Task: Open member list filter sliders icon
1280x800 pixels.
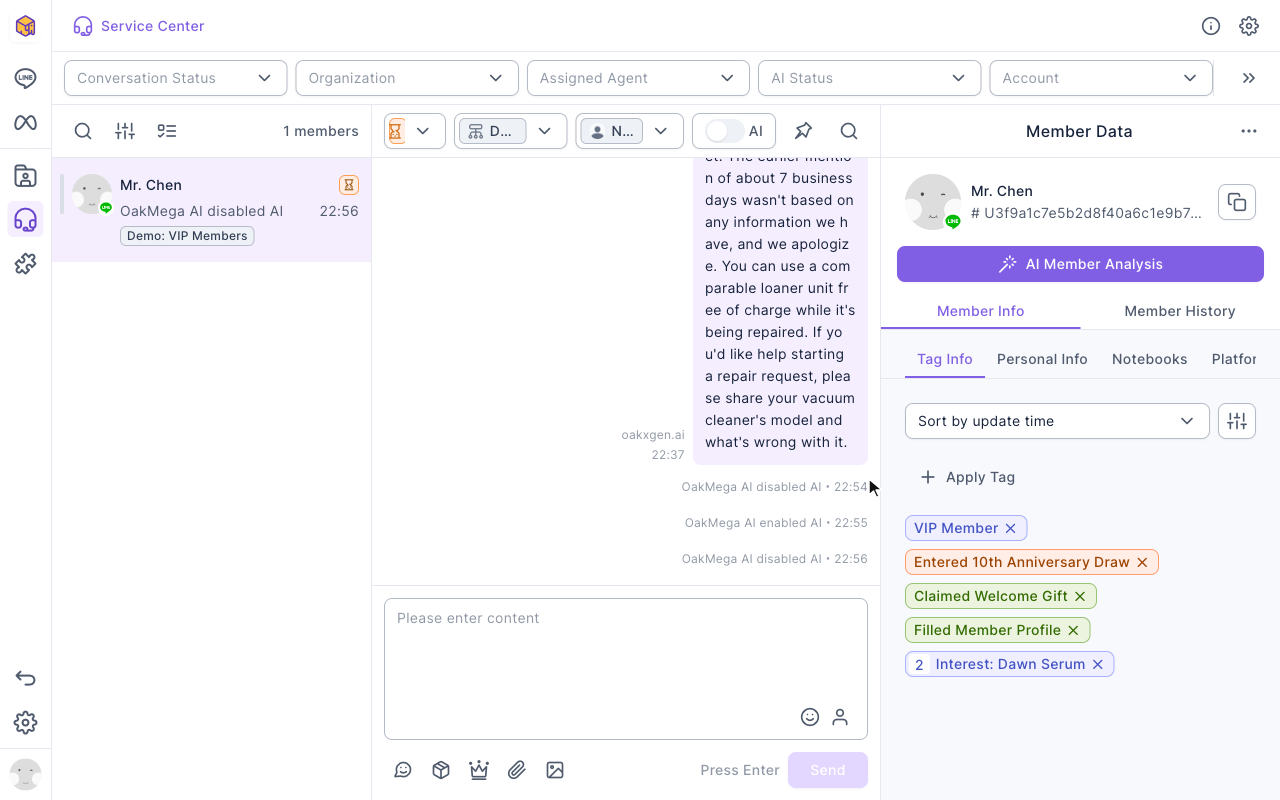Action: 125,131
